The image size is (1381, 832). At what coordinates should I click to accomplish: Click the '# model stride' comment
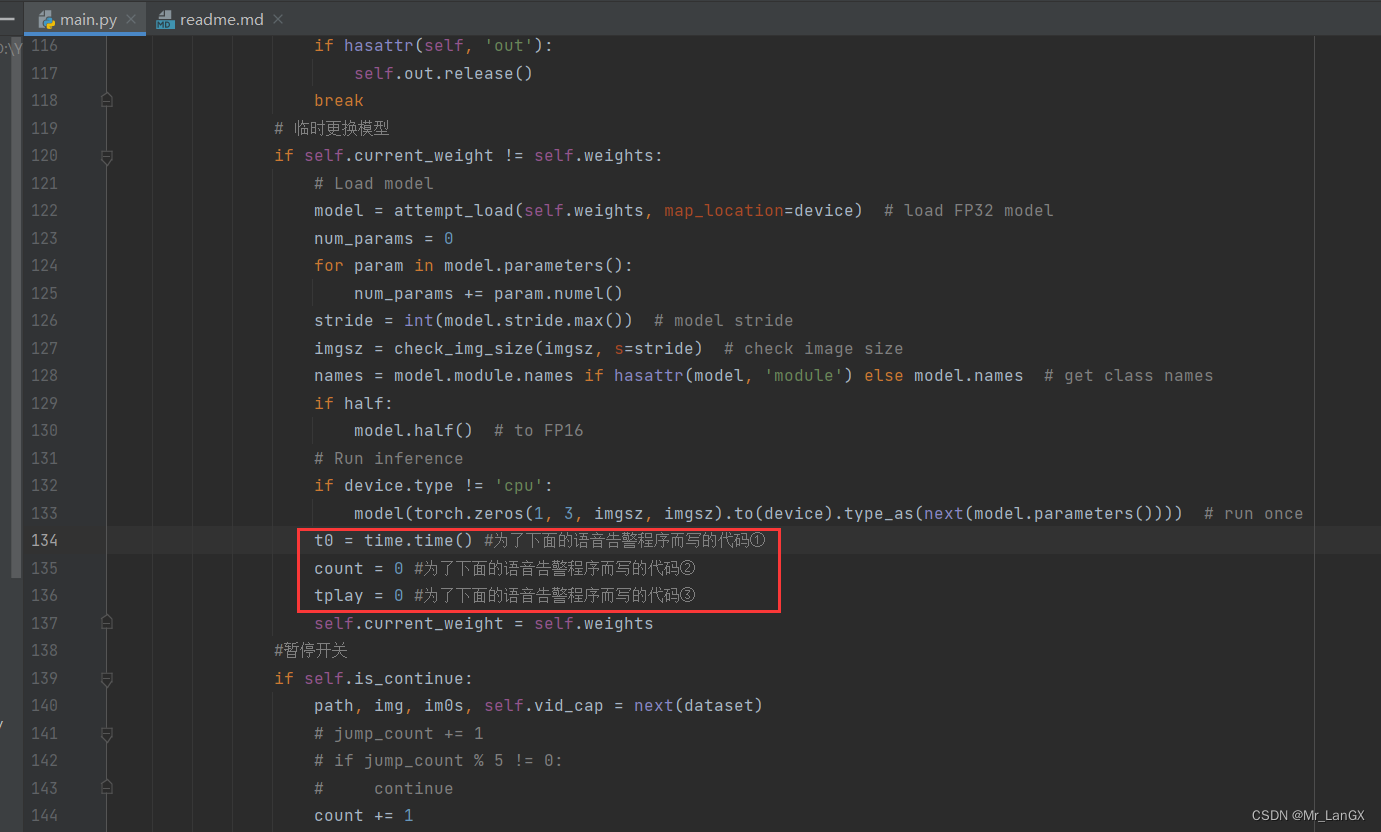[723, 320]
